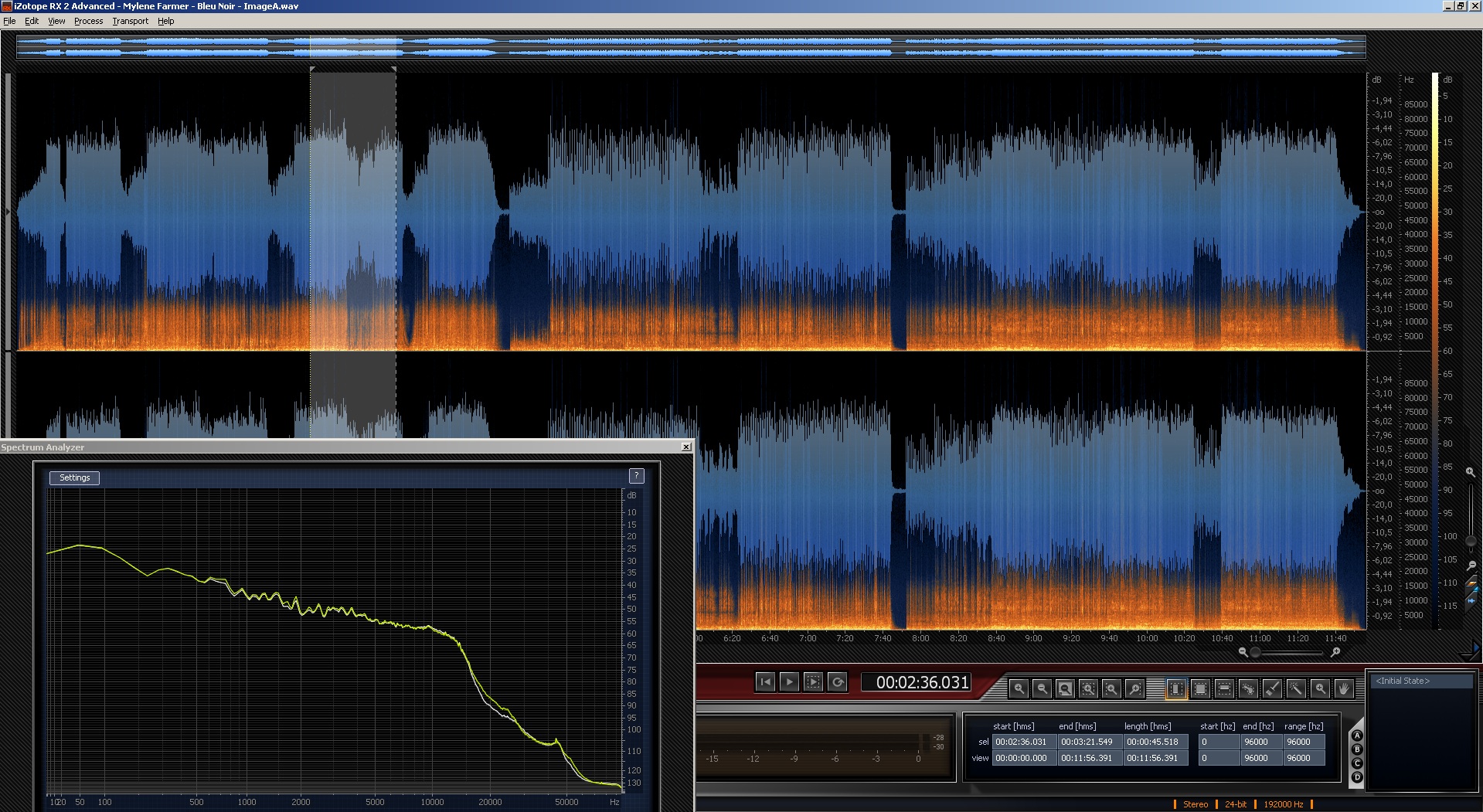
Task: Click the vertical zoom-out icon at right edge
Action: coord(1471,566)
